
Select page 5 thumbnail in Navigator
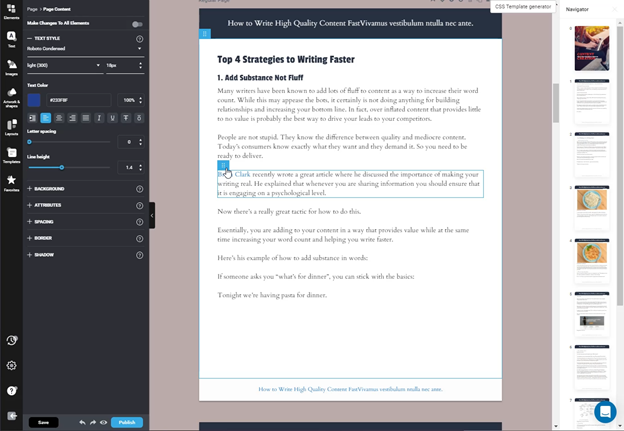pos(591,314)
